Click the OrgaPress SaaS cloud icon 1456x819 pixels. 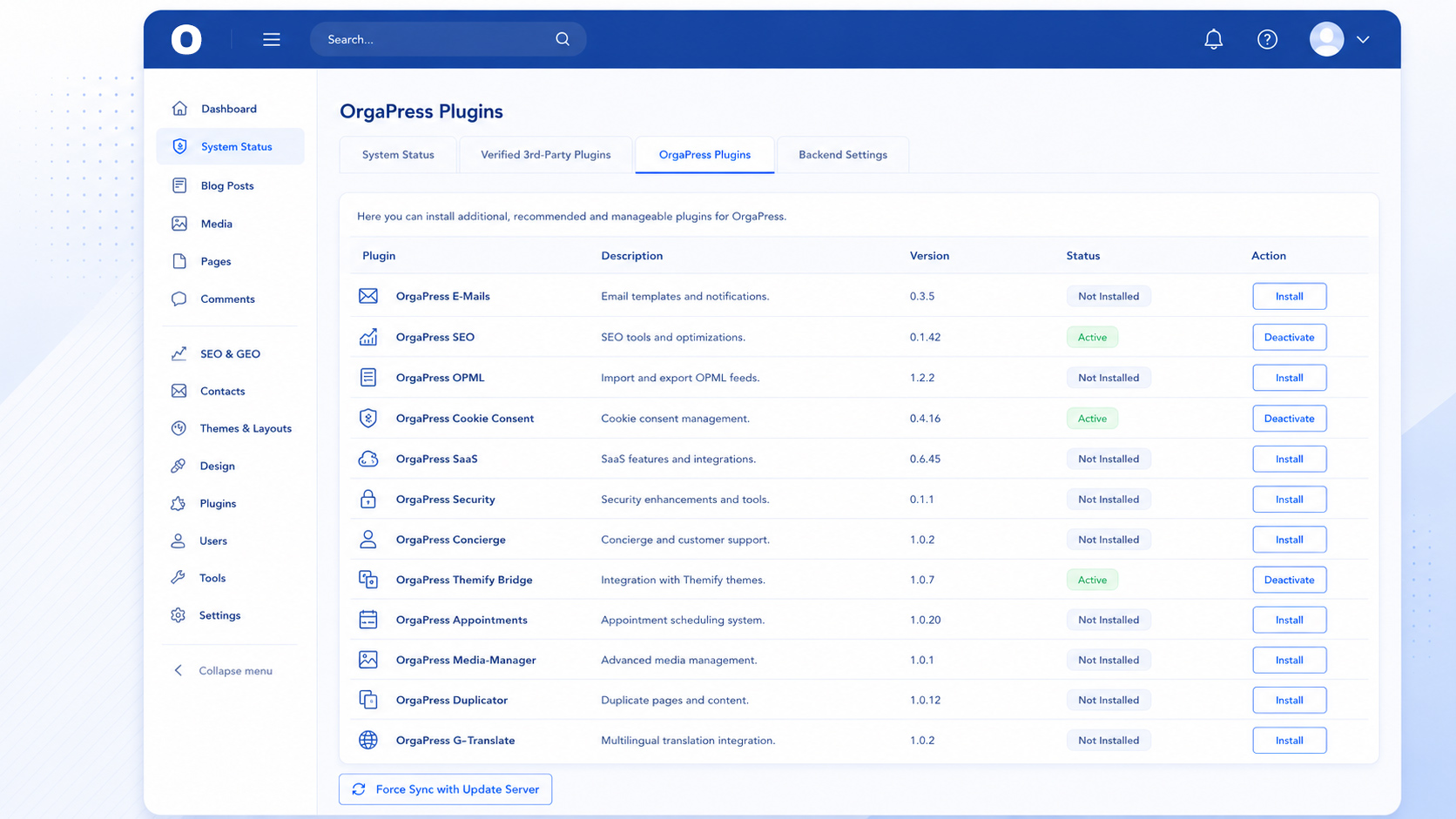pos(368,459)
